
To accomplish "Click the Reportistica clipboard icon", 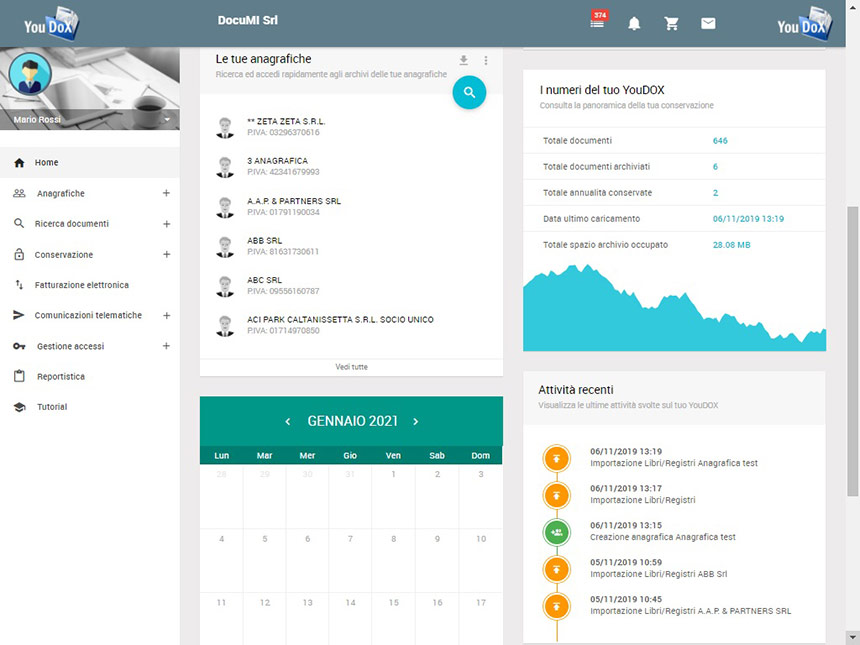I will [19, 376].
